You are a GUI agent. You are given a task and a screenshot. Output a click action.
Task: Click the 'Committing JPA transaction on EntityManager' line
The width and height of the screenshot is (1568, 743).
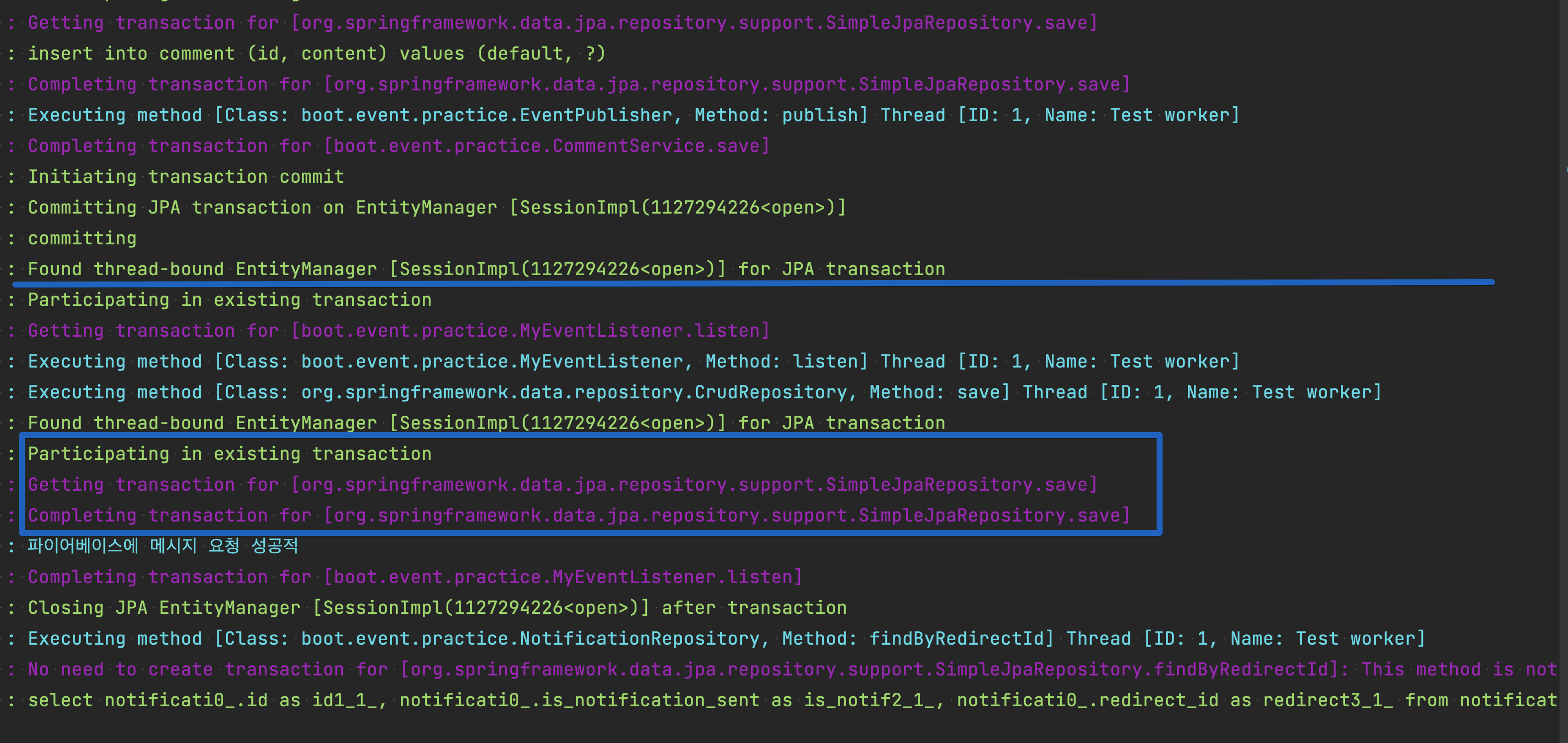pyautogui.click(x=436, y=208)
